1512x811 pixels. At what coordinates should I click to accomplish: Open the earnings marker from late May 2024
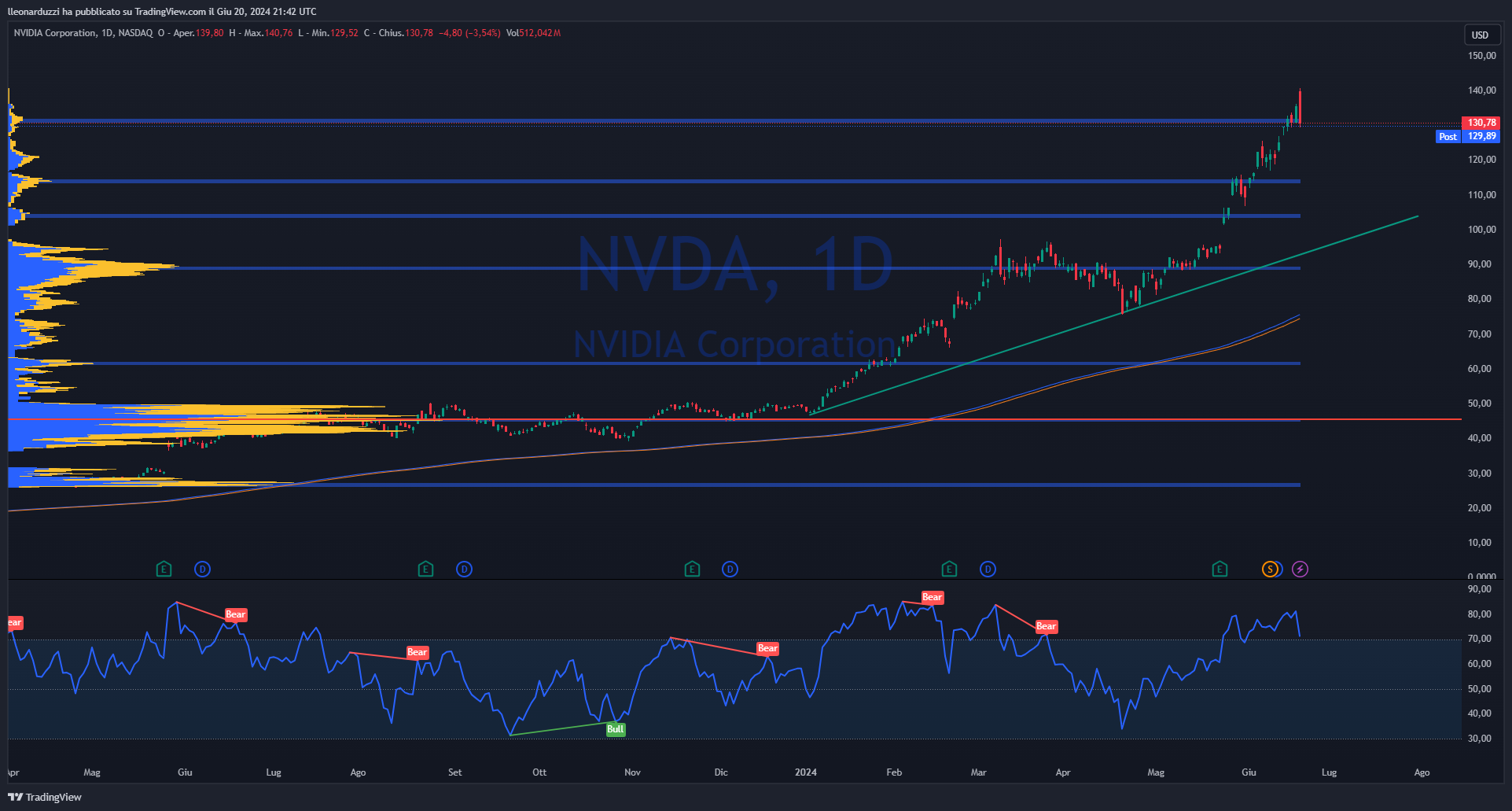coord(1220,569)
